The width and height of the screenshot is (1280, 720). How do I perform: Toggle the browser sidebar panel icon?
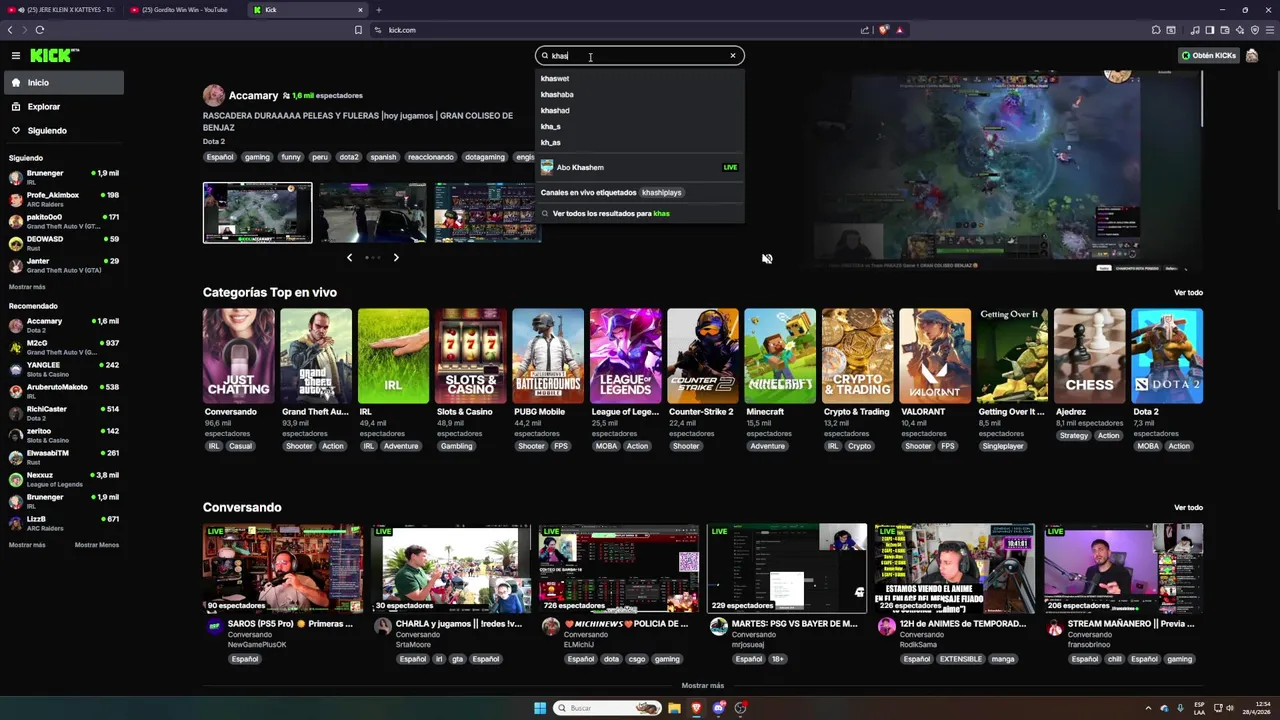[1210, 30]
